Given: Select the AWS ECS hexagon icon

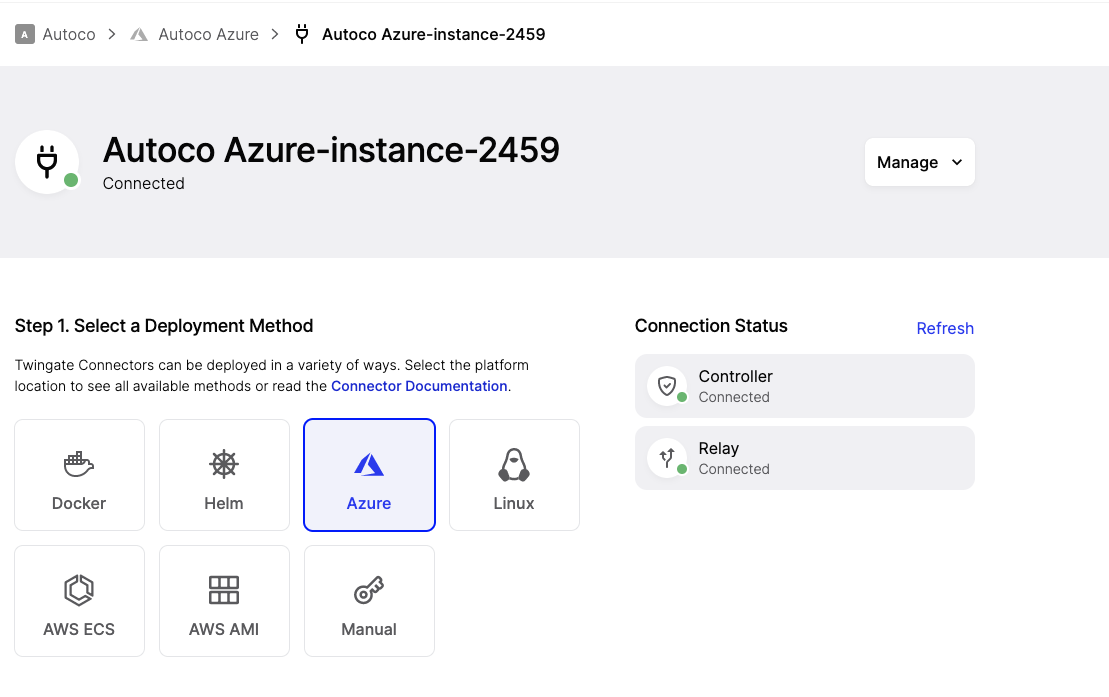Looking at the screenshot, I should [x=79, y=590].
